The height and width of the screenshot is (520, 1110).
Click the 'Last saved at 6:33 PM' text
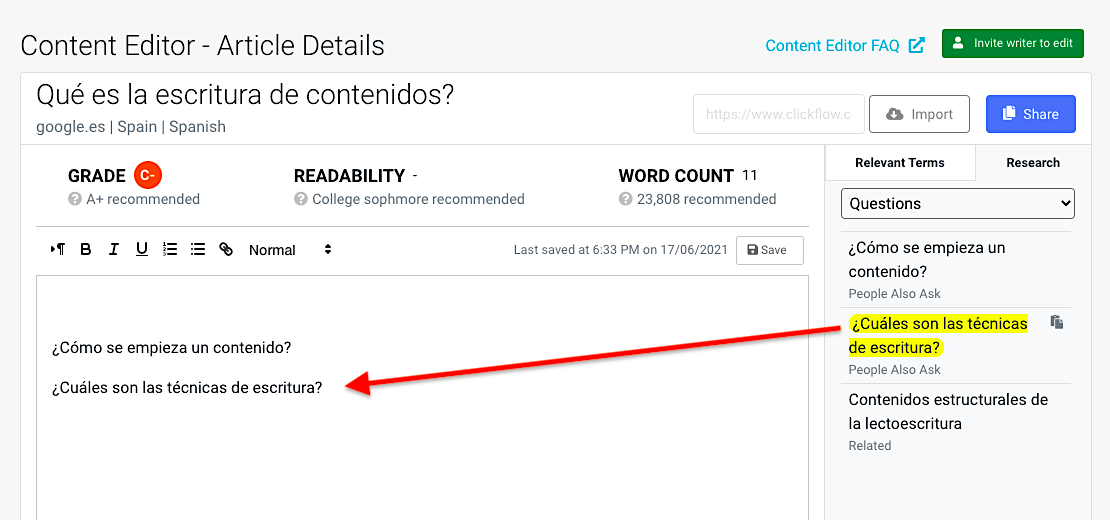[620, 250]
